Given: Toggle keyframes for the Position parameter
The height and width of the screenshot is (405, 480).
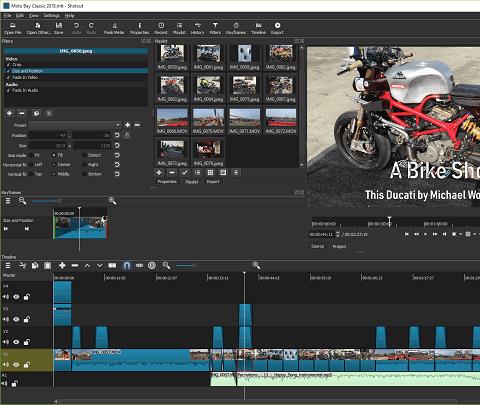Looking at the screenshot, I should [x=127, y=135].
